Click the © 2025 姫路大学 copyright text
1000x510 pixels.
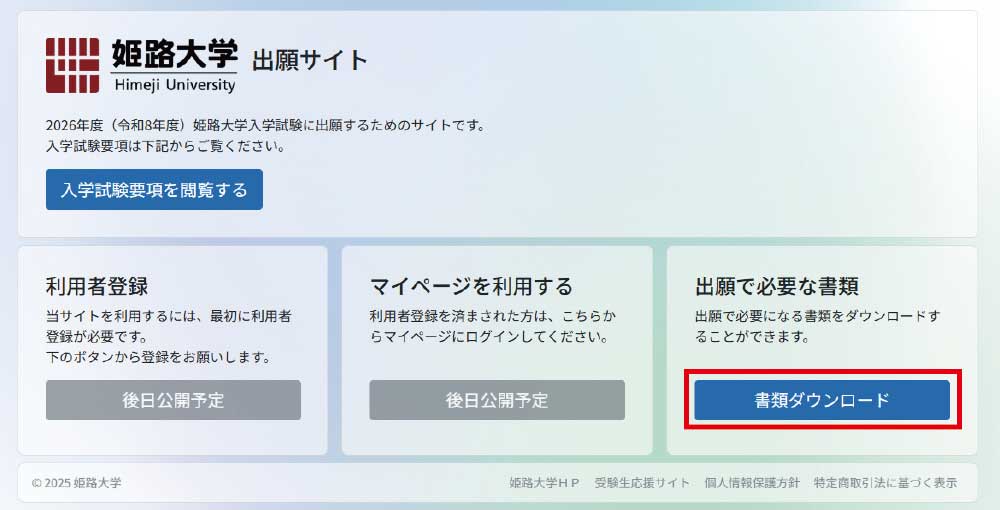[77, 483]
